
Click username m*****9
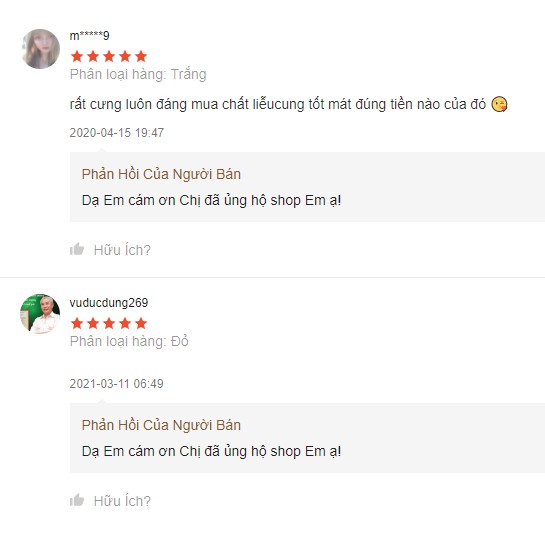90,35
